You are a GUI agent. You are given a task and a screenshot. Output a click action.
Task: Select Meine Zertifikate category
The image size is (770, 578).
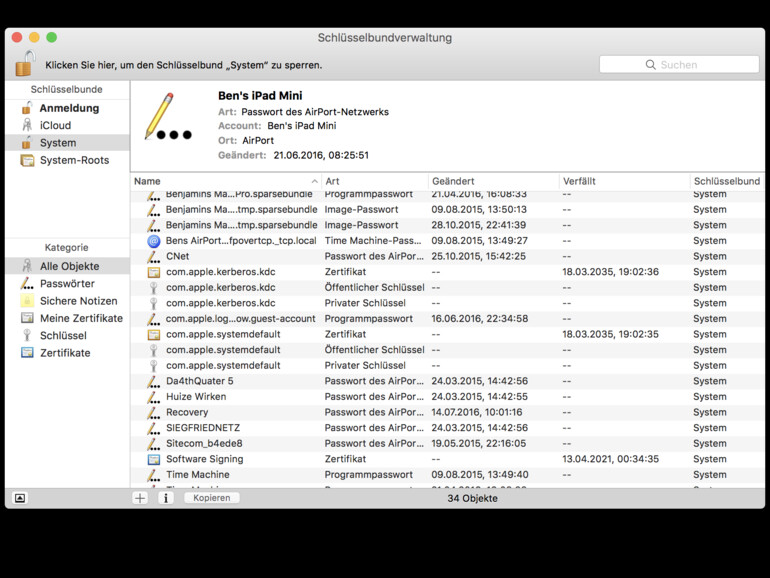[81, 318]
